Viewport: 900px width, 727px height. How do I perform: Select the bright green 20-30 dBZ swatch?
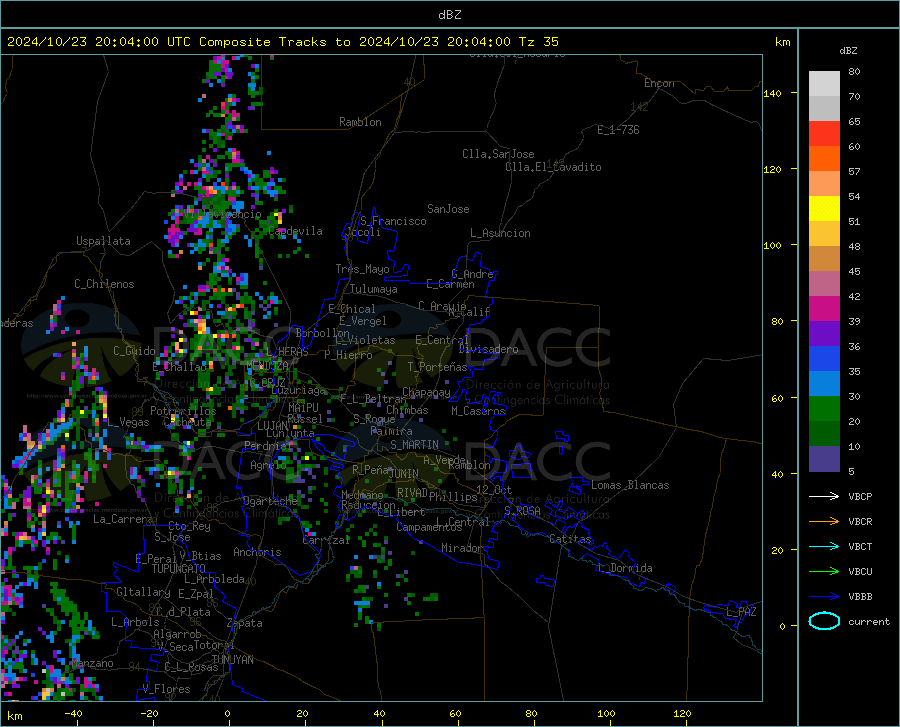pos(824,409)
